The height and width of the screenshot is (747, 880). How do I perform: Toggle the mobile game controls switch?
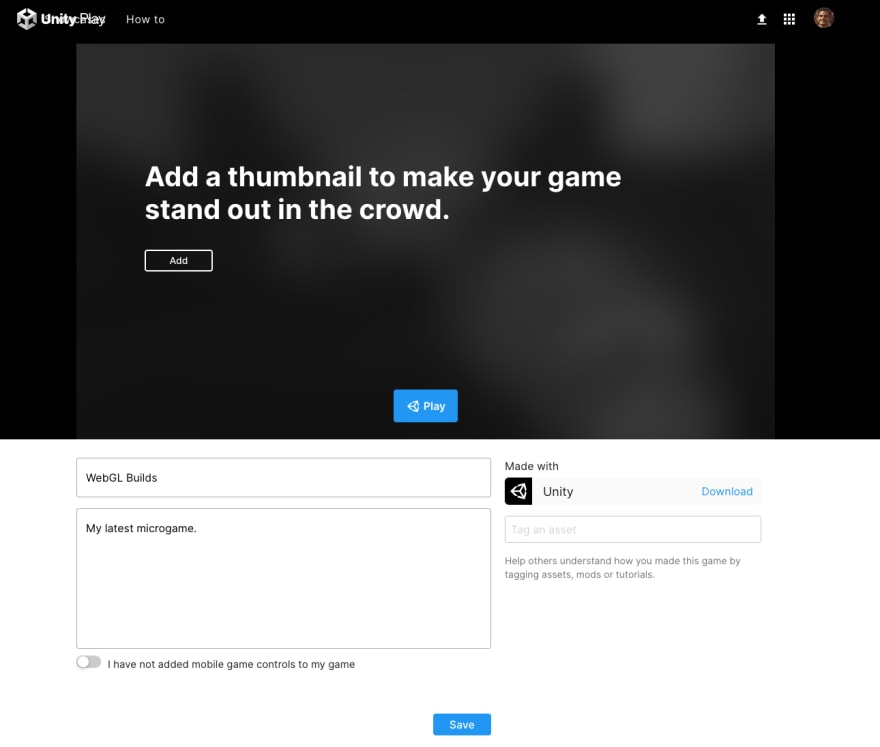point(89,662)
